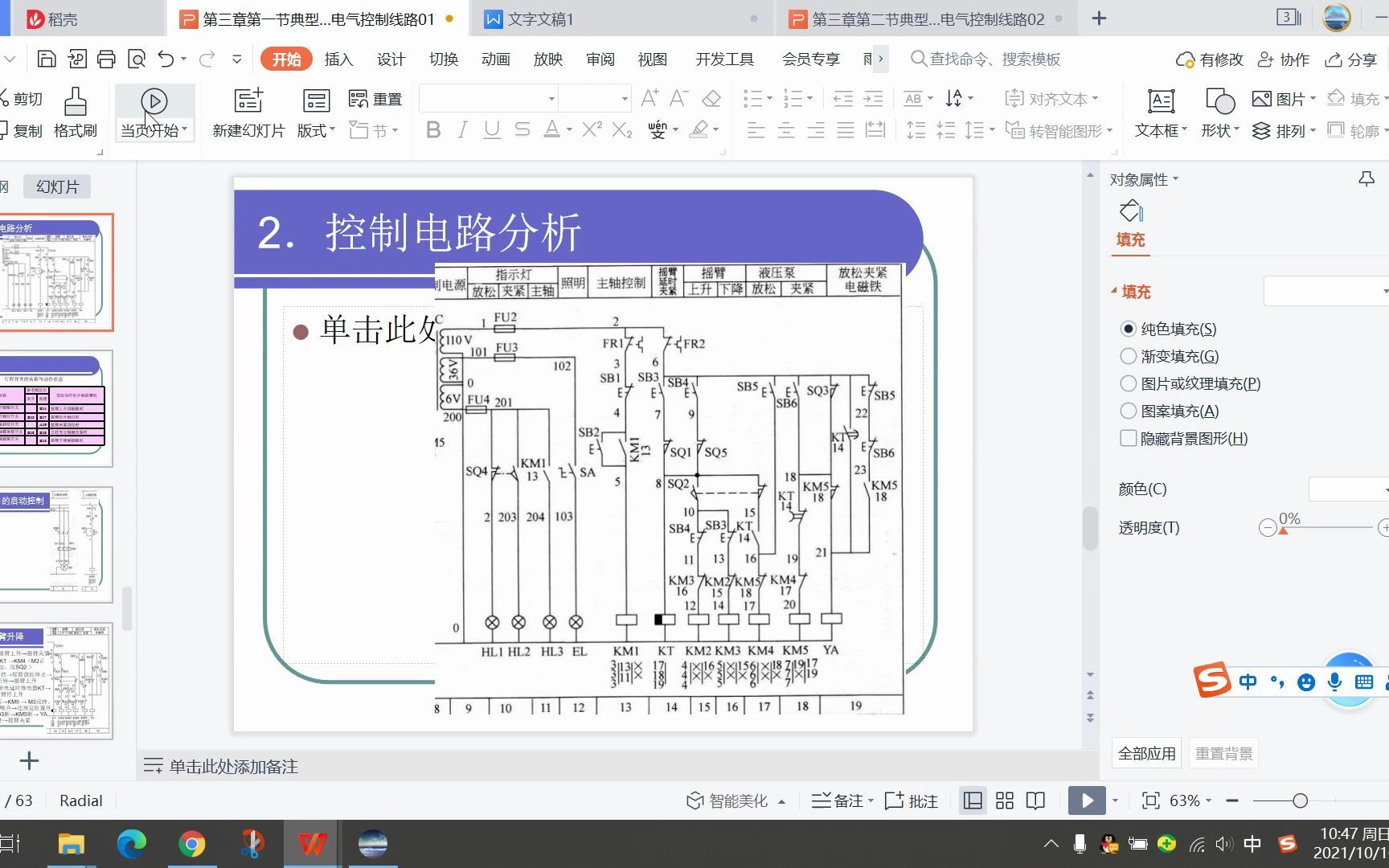Insert Shapes (形状) icon

click(1220, 113)
